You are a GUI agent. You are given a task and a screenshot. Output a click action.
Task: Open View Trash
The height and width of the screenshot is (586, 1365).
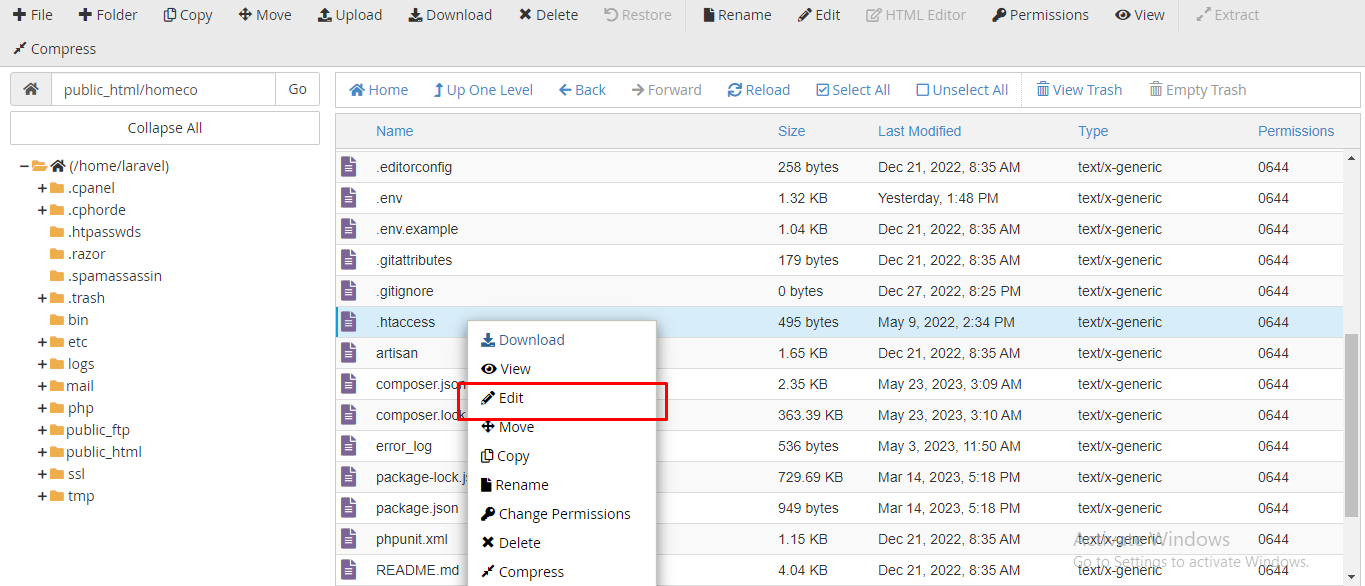tap(1078, 90)
